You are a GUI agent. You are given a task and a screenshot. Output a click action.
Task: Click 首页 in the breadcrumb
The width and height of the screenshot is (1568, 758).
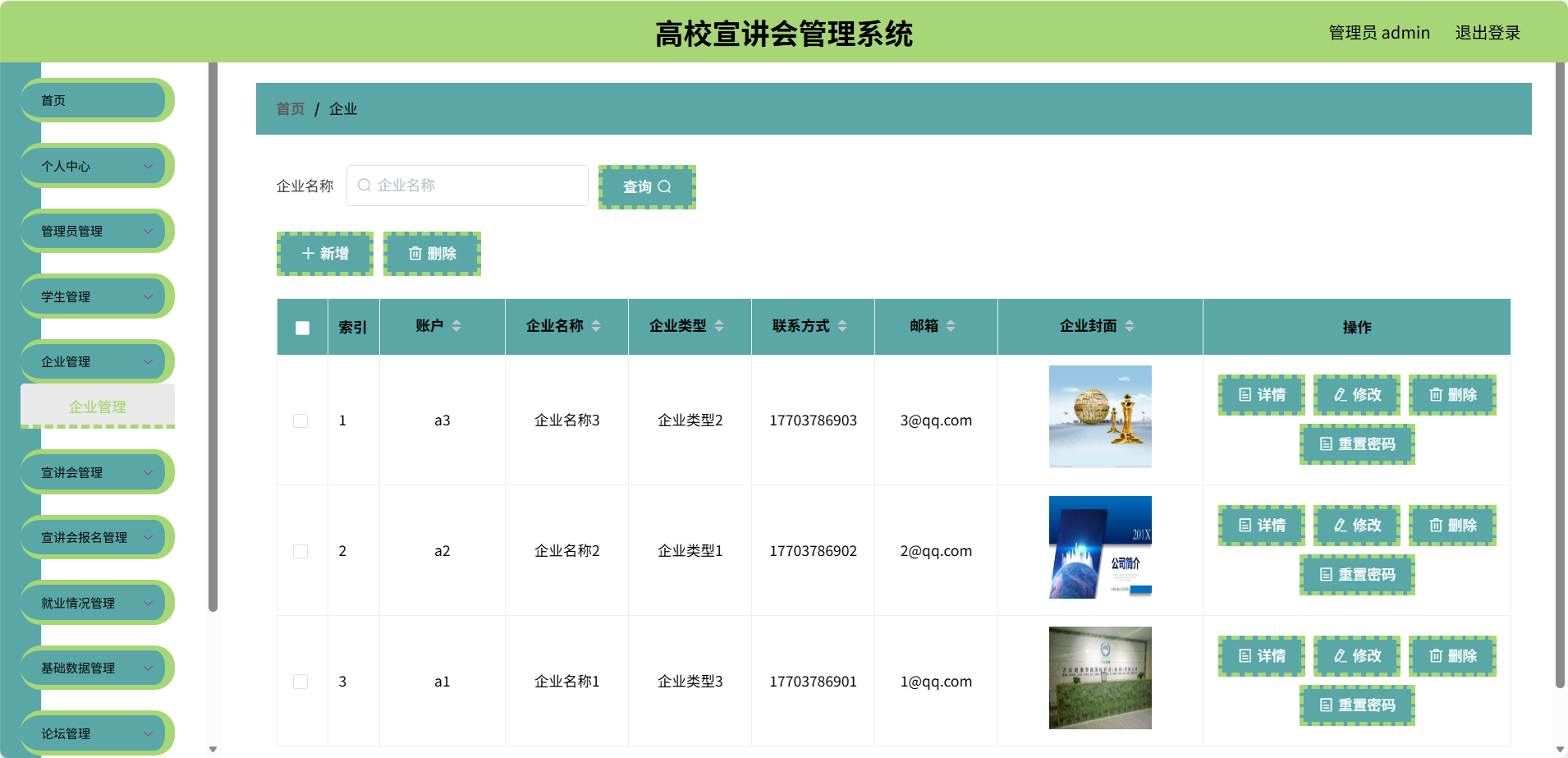click(x=290, y=109)
